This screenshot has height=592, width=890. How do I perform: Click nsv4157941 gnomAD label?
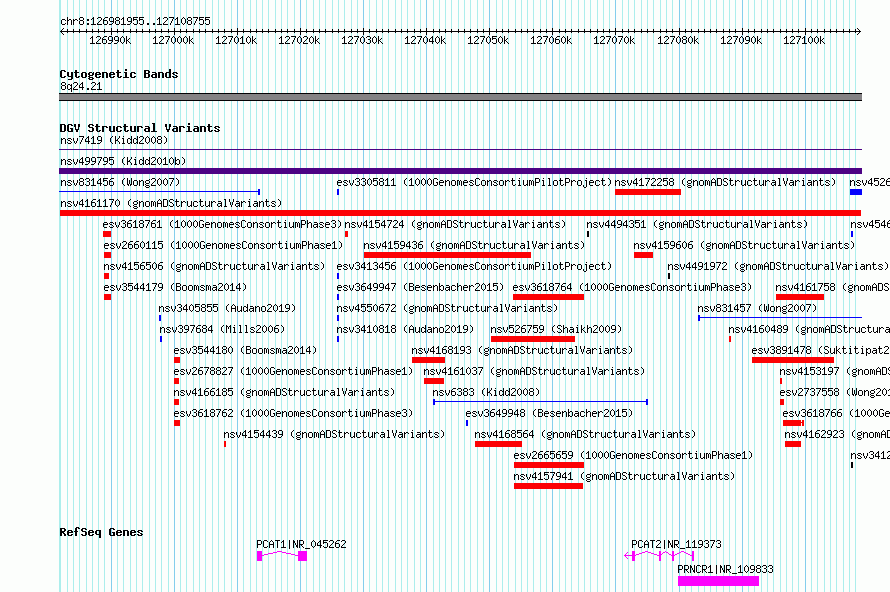pos(624,476)
